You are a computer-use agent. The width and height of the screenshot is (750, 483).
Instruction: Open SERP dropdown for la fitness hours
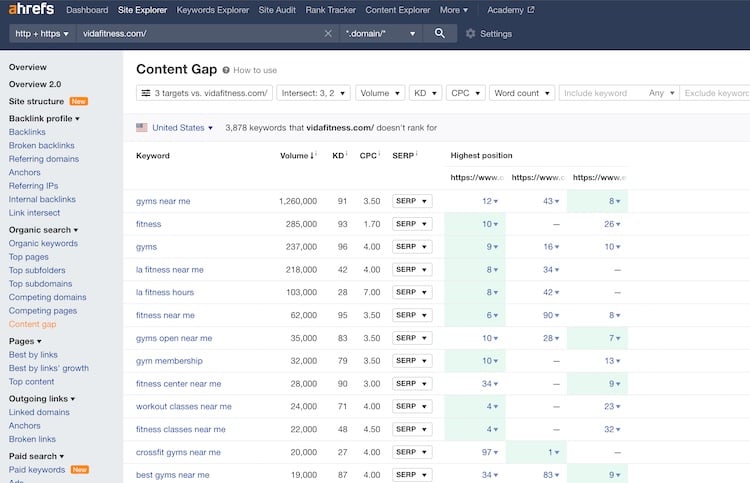click(412, 292)
